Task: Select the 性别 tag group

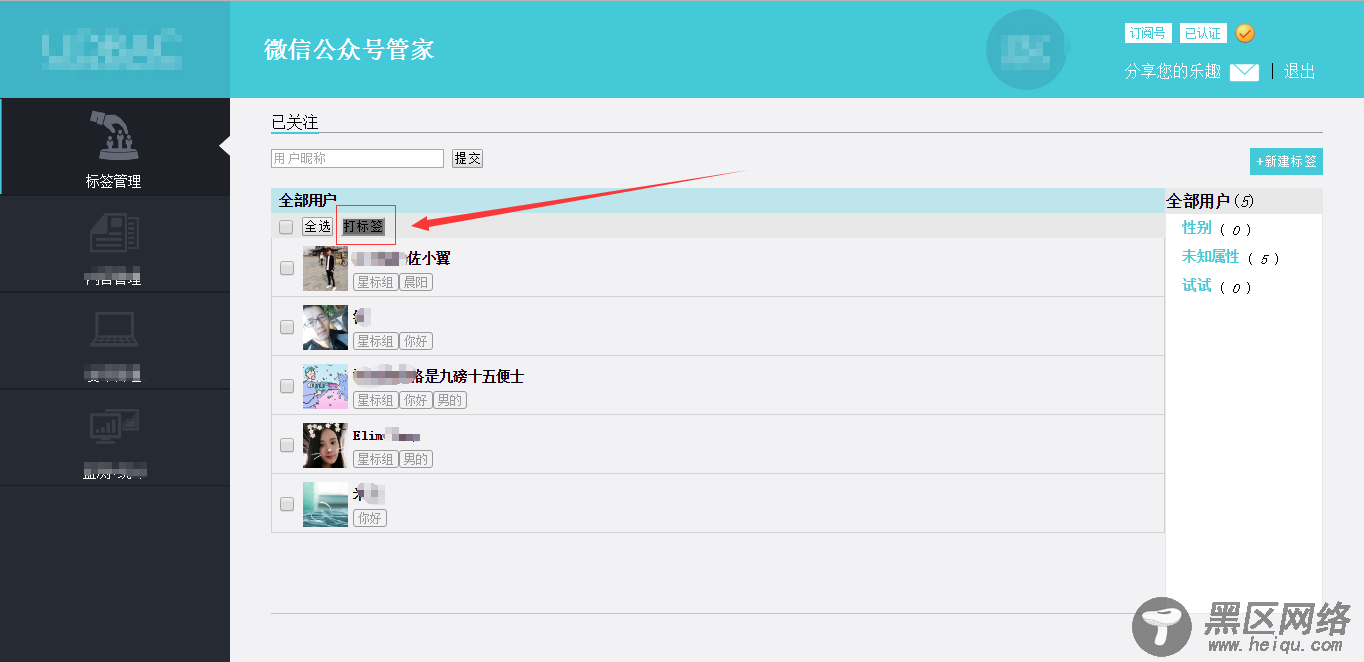Action: pos(1196,229)
